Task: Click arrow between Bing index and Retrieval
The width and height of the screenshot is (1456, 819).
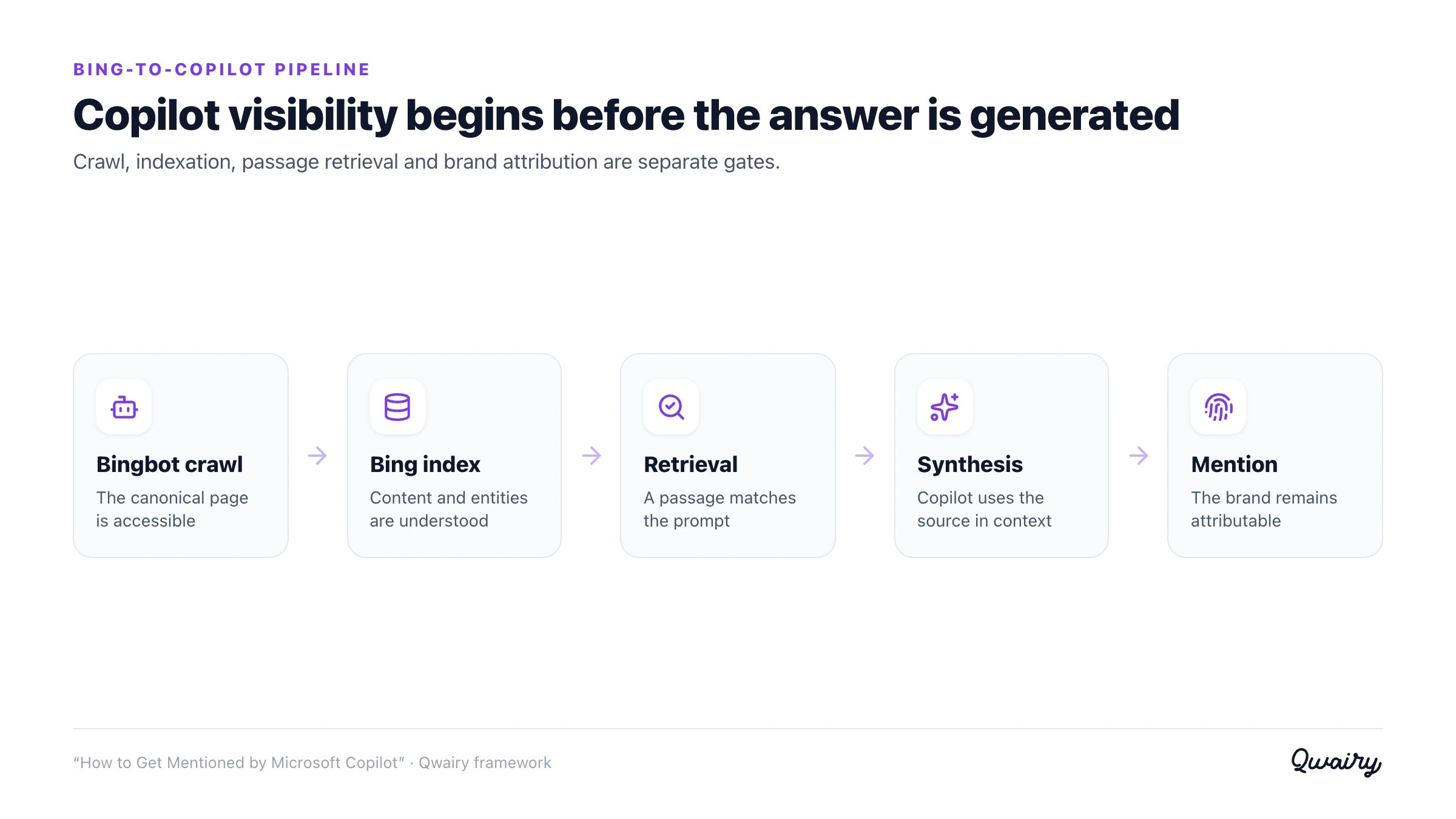Action: click(591, 456)
